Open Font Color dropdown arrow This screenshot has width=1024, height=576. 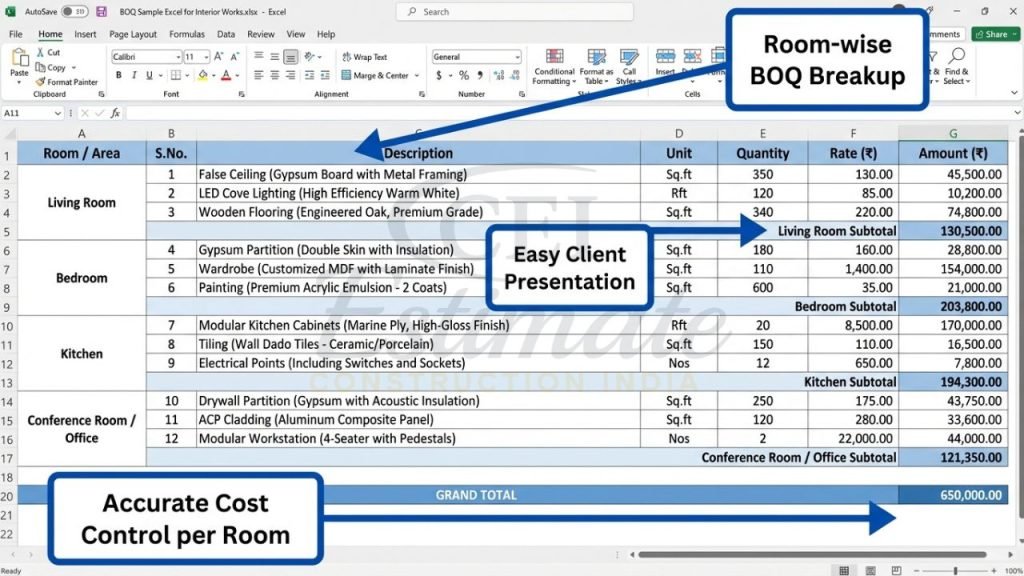[x=237, y=76]
